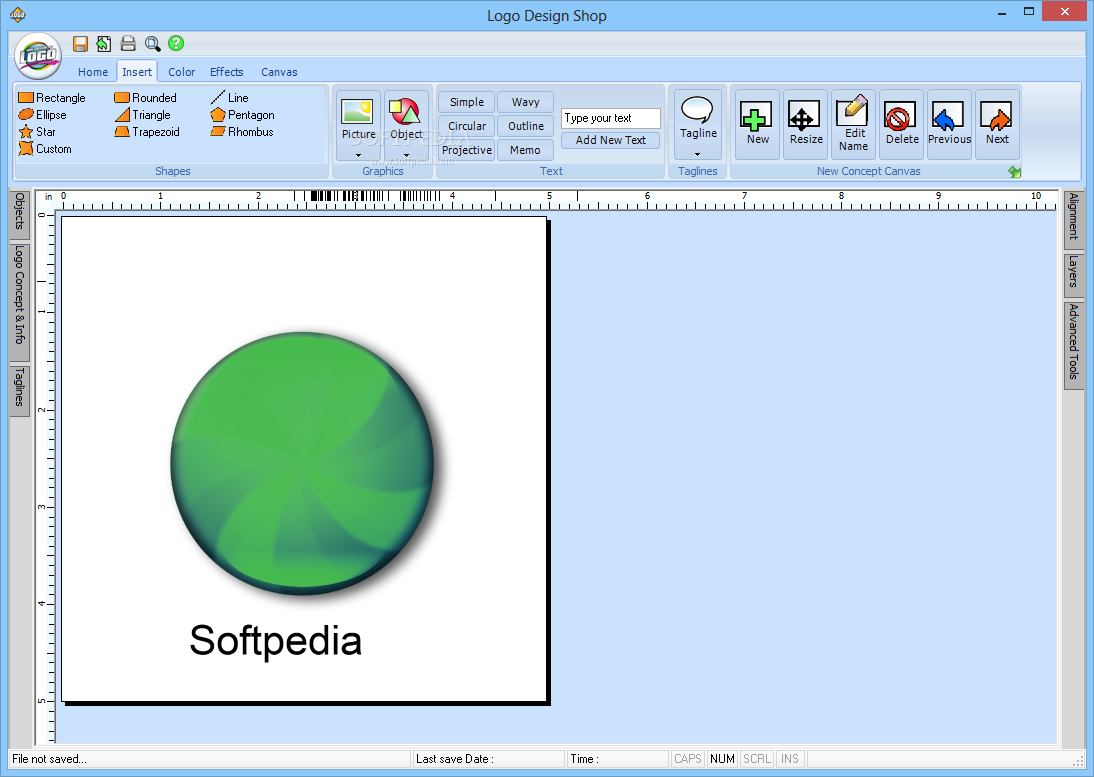Click Edit Name for concept canvas
The width and height of the screenshot is (1094, 777).
tap(853, 124)
